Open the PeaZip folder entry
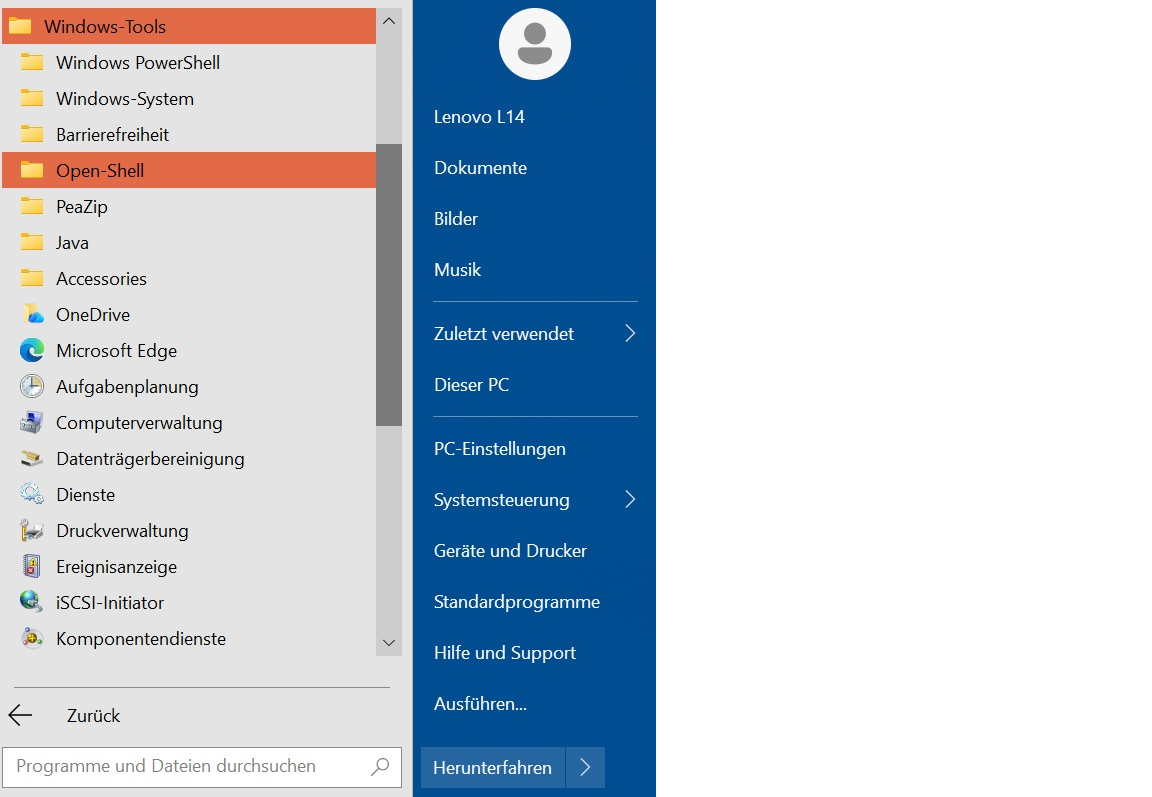This screenshot has width=1152, height=797. coord(189,206)
